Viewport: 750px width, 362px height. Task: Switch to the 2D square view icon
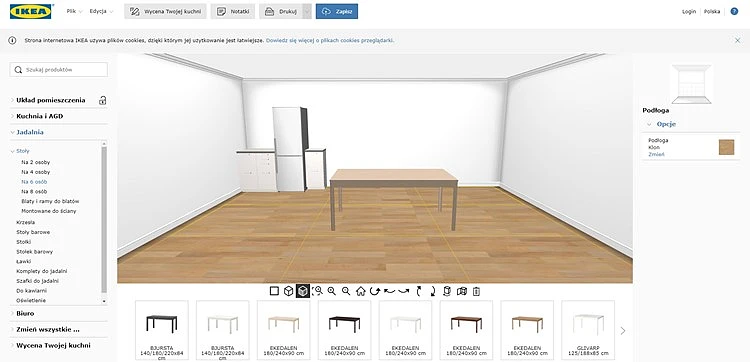[274, 291]
